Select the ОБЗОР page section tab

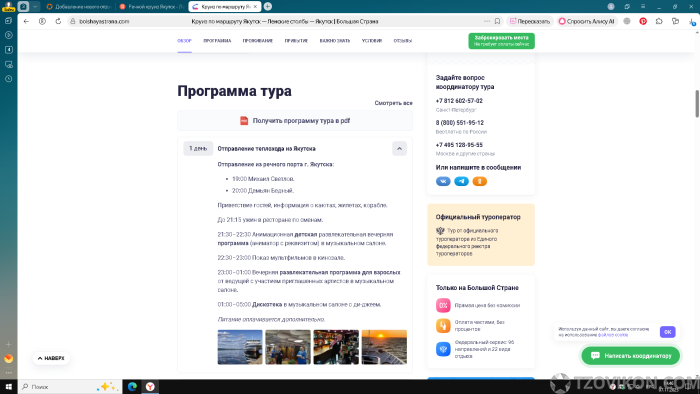pos(184,41)
